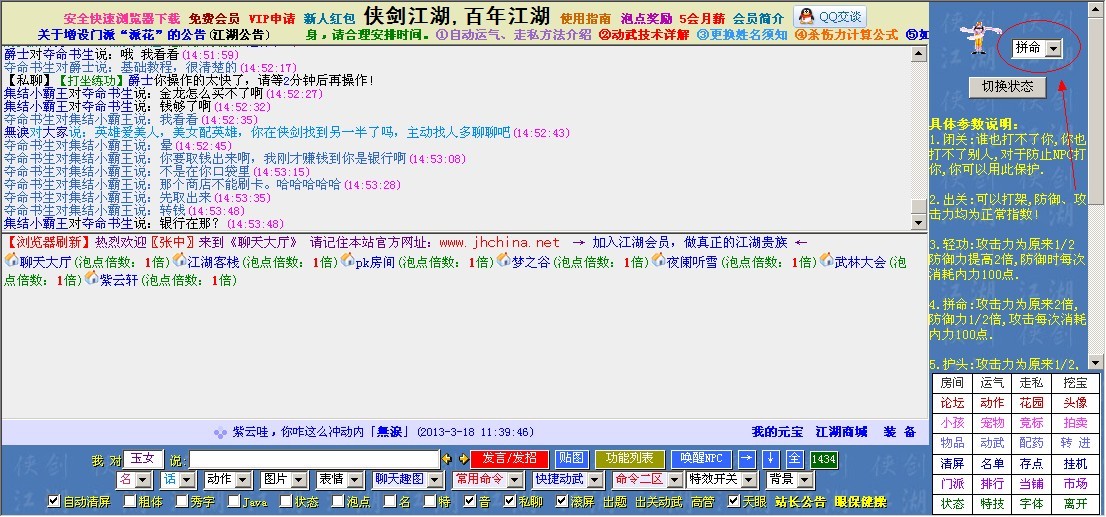
Task: Open the 名 dropdown list
Action: [x=134, y=480]
